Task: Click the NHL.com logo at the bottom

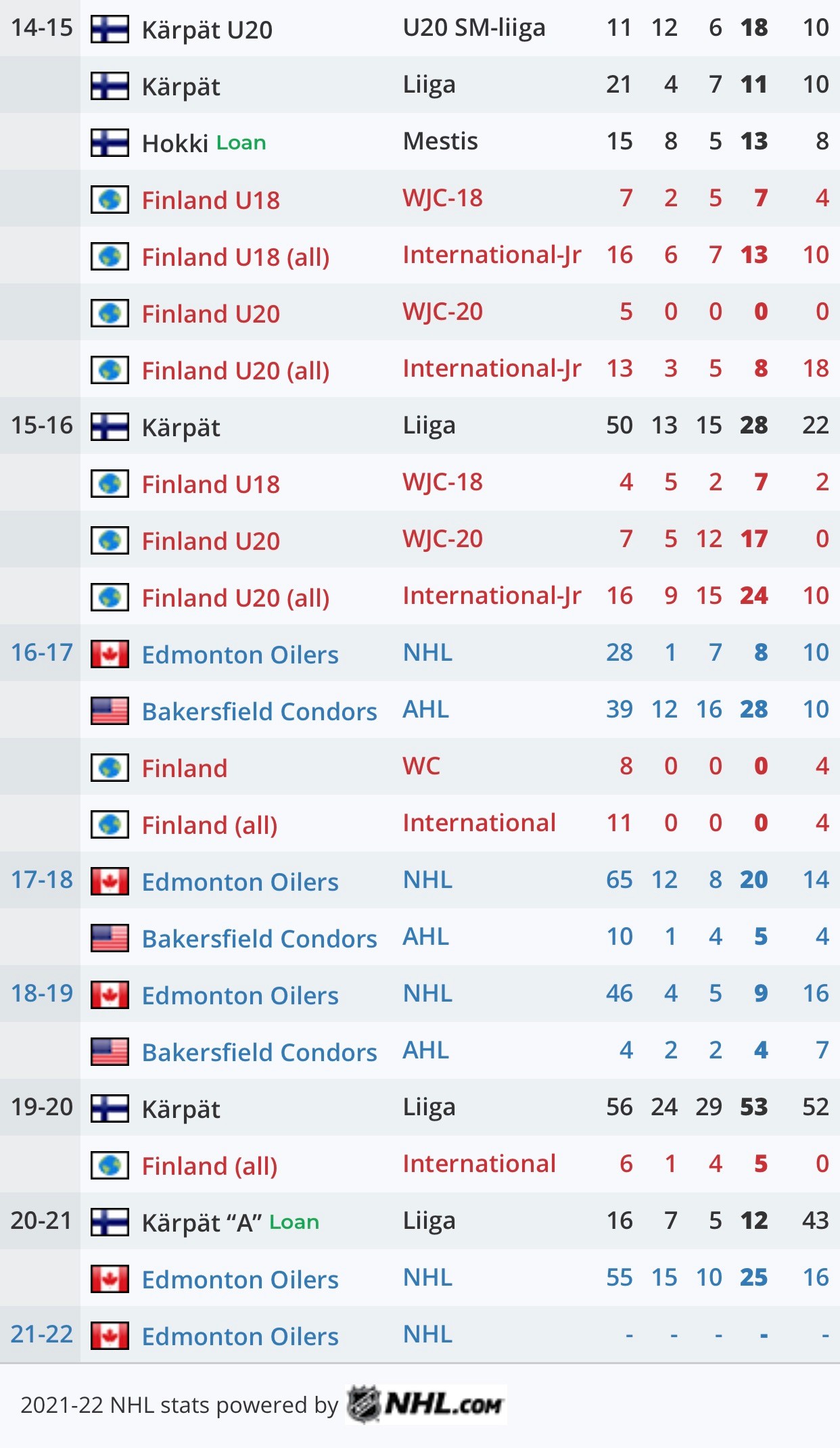Action: 426,1405
